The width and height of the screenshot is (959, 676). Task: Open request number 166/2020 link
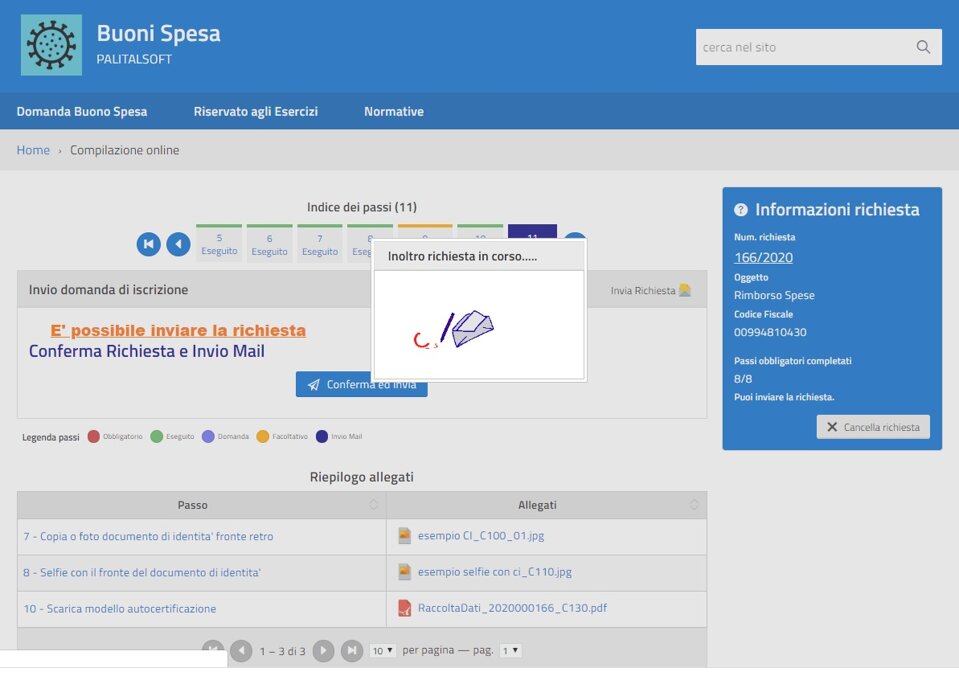(763, 258)
